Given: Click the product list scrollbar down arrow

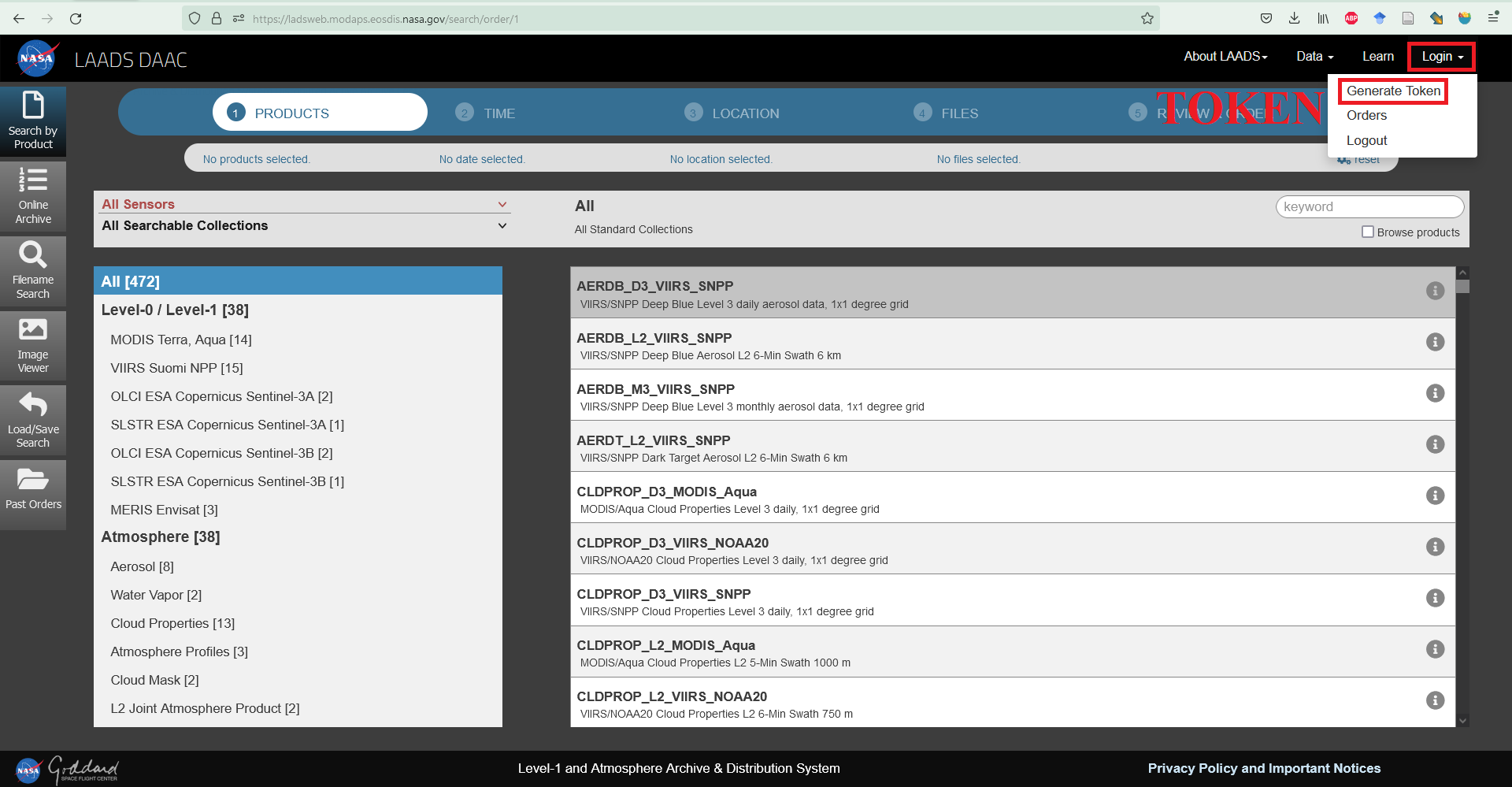Looking at the screenshot, I should point(1462,720).
